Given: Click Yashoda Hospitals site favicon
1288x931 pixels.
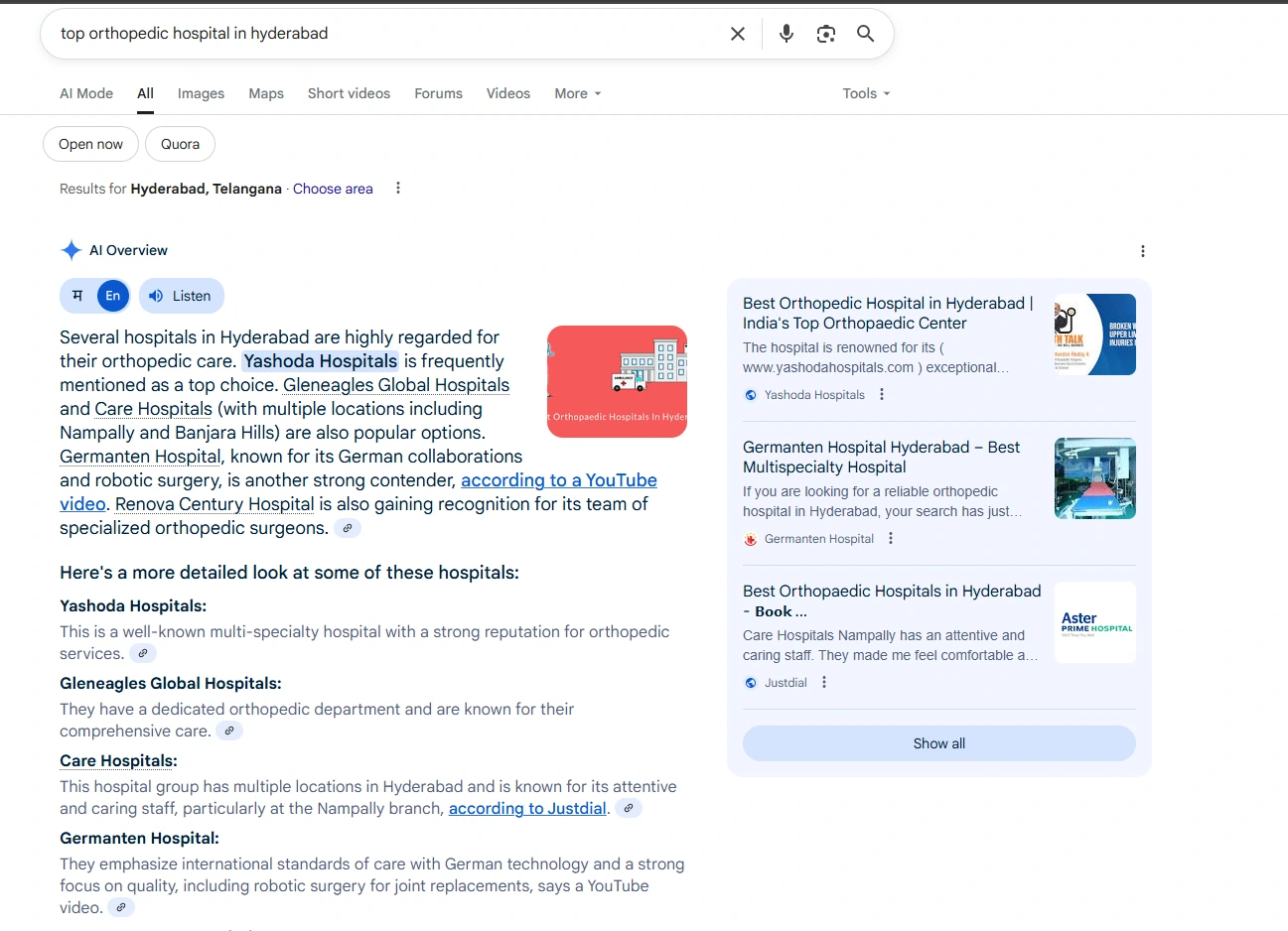Looking at the screenshot, I should coord(751,395).
